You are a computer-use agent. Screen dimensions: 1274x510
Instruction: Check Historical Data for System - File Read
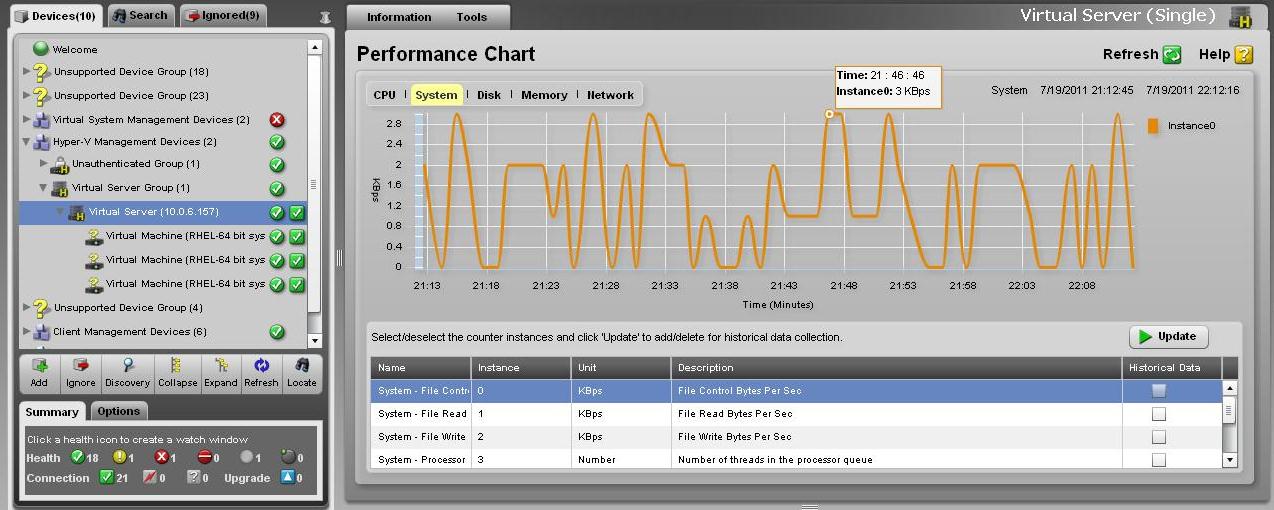point(1159,414)
